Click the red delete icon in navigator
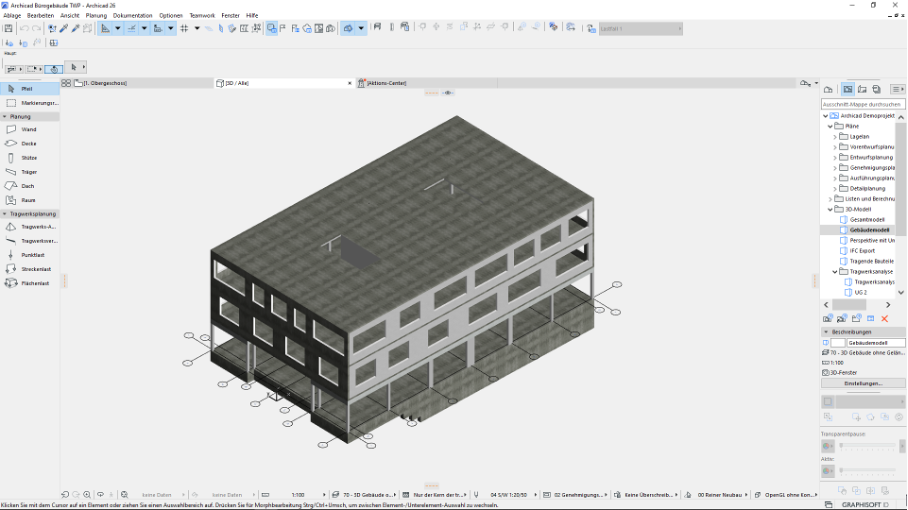Image resolution: width=908 pixels, height=510 pixels. 884,318
